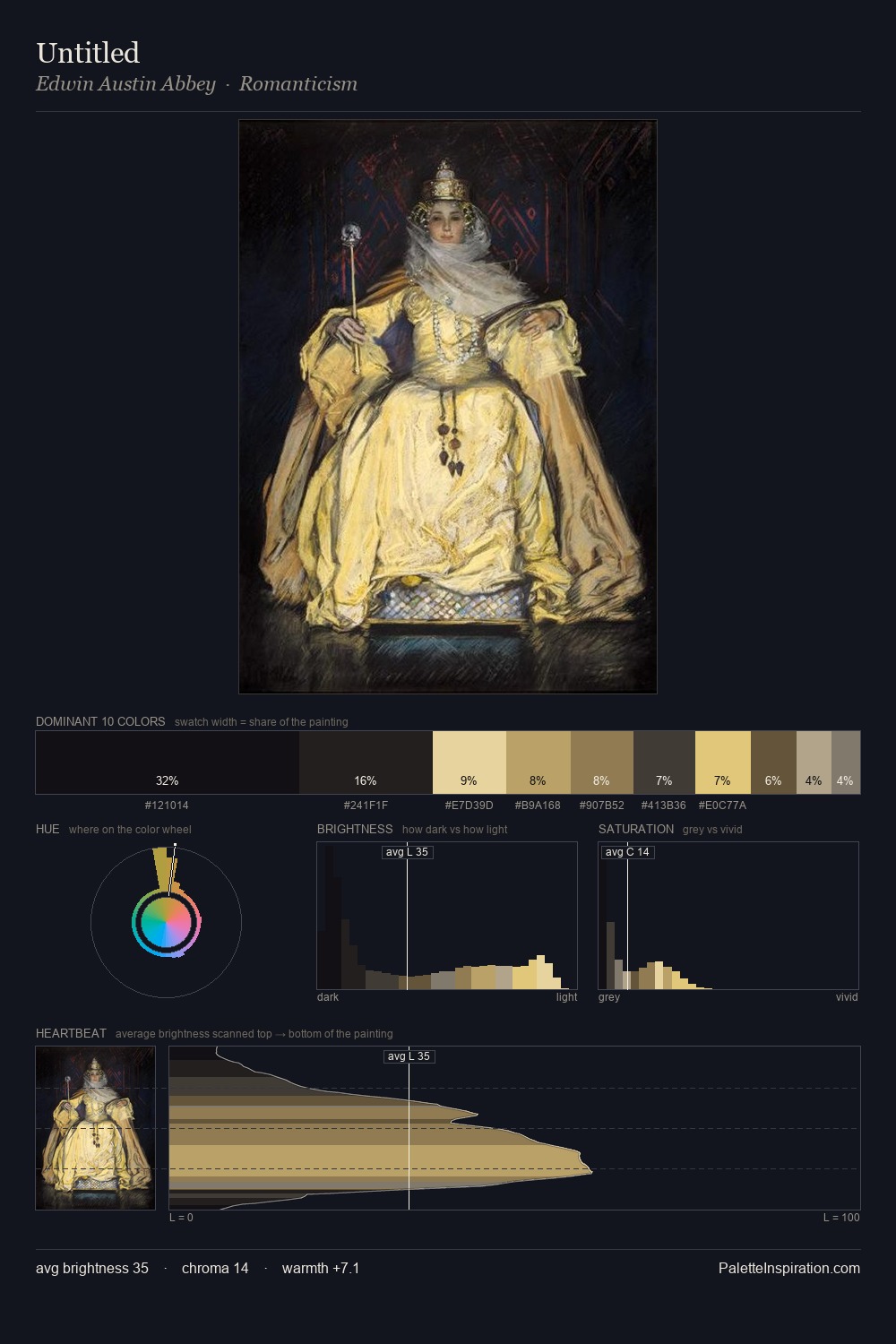Click the 'vivid' saturation axis label
Image resolution: width=896 pixels, height=1344 pixels.
click(847, 997)
